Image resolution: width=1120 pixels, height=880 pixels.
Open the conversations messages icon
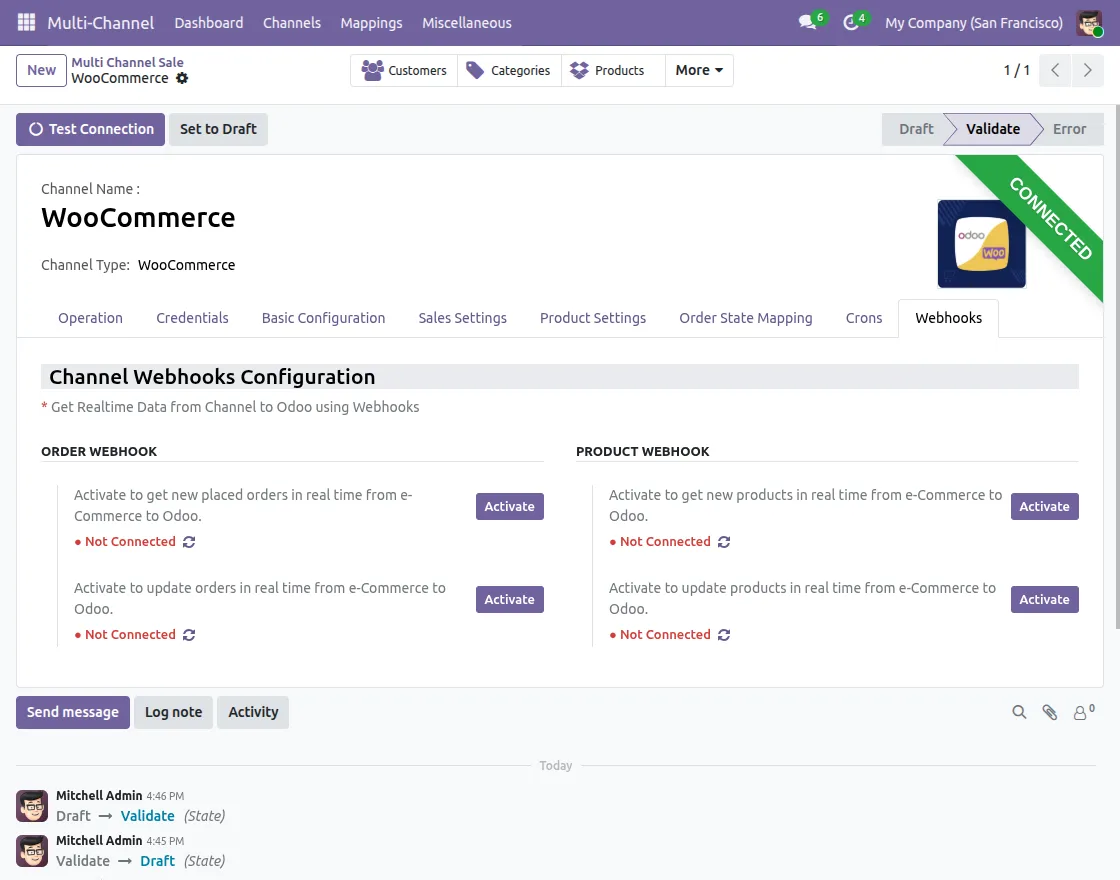808,22
